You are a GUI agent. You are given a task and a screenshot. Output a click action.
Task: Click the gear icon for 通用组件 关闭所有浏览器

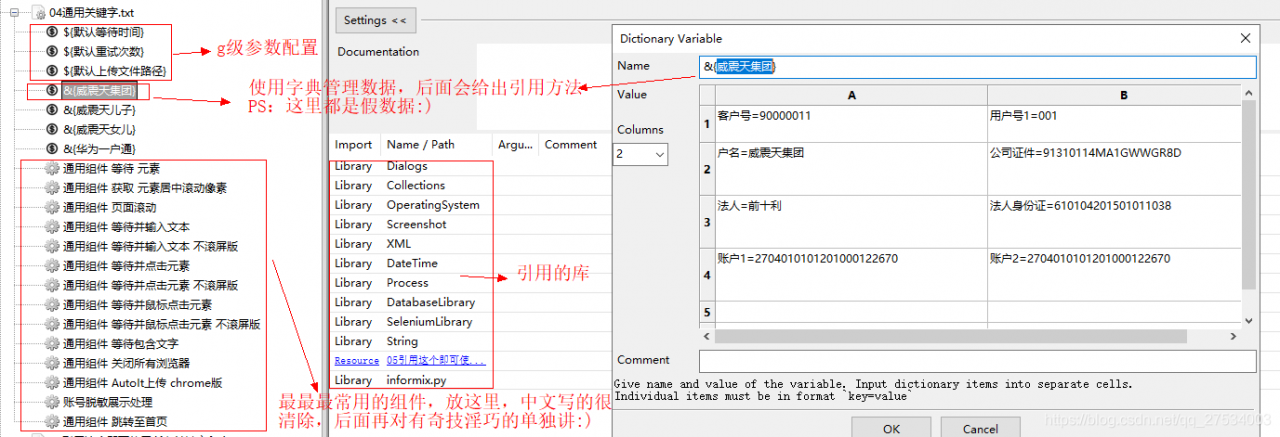pos(51,363)
